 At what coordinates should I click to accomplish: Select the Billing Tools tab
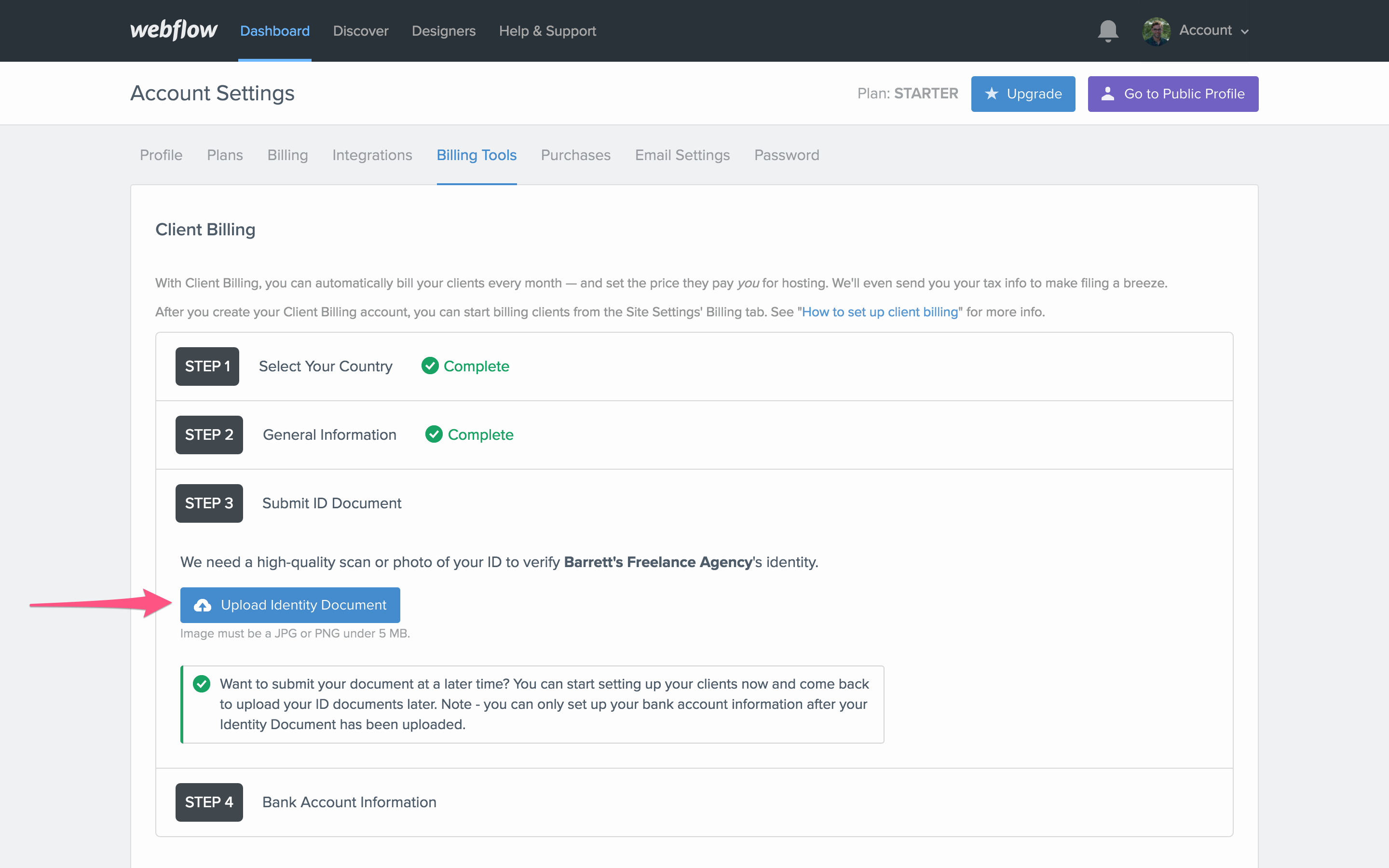(x=477, y=155)
